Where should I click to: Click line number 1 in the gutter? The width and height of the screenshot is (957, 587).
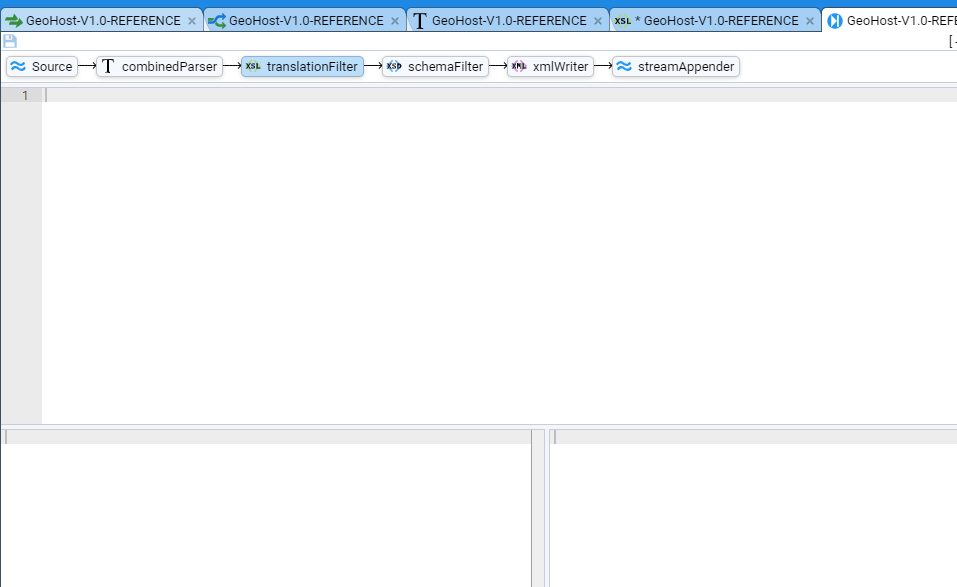pos(25,95)
